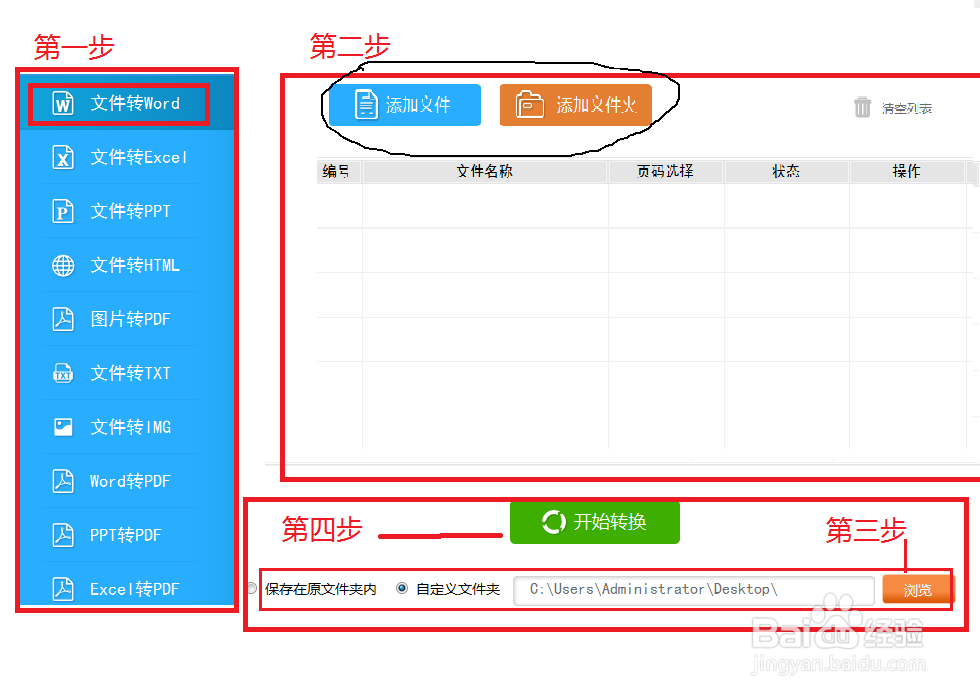Click 浏览 to choose output folder

pyautogui.click(x=917, y=589)
